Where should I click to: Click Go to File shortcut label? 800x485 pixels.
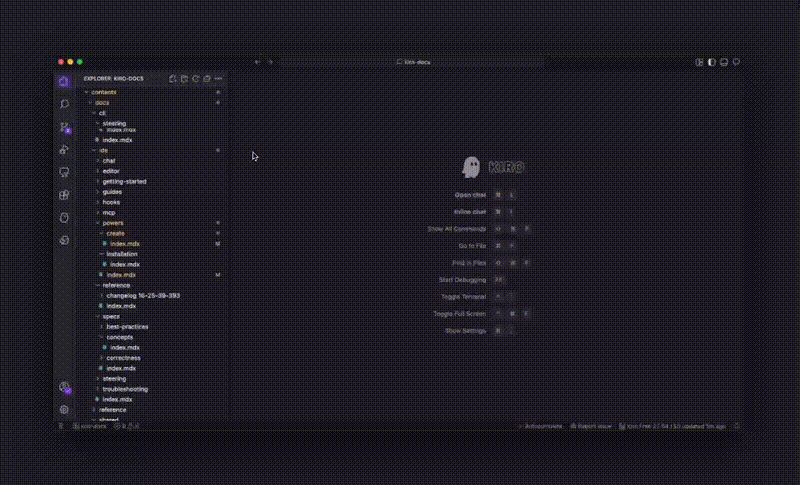click(472, 246)
